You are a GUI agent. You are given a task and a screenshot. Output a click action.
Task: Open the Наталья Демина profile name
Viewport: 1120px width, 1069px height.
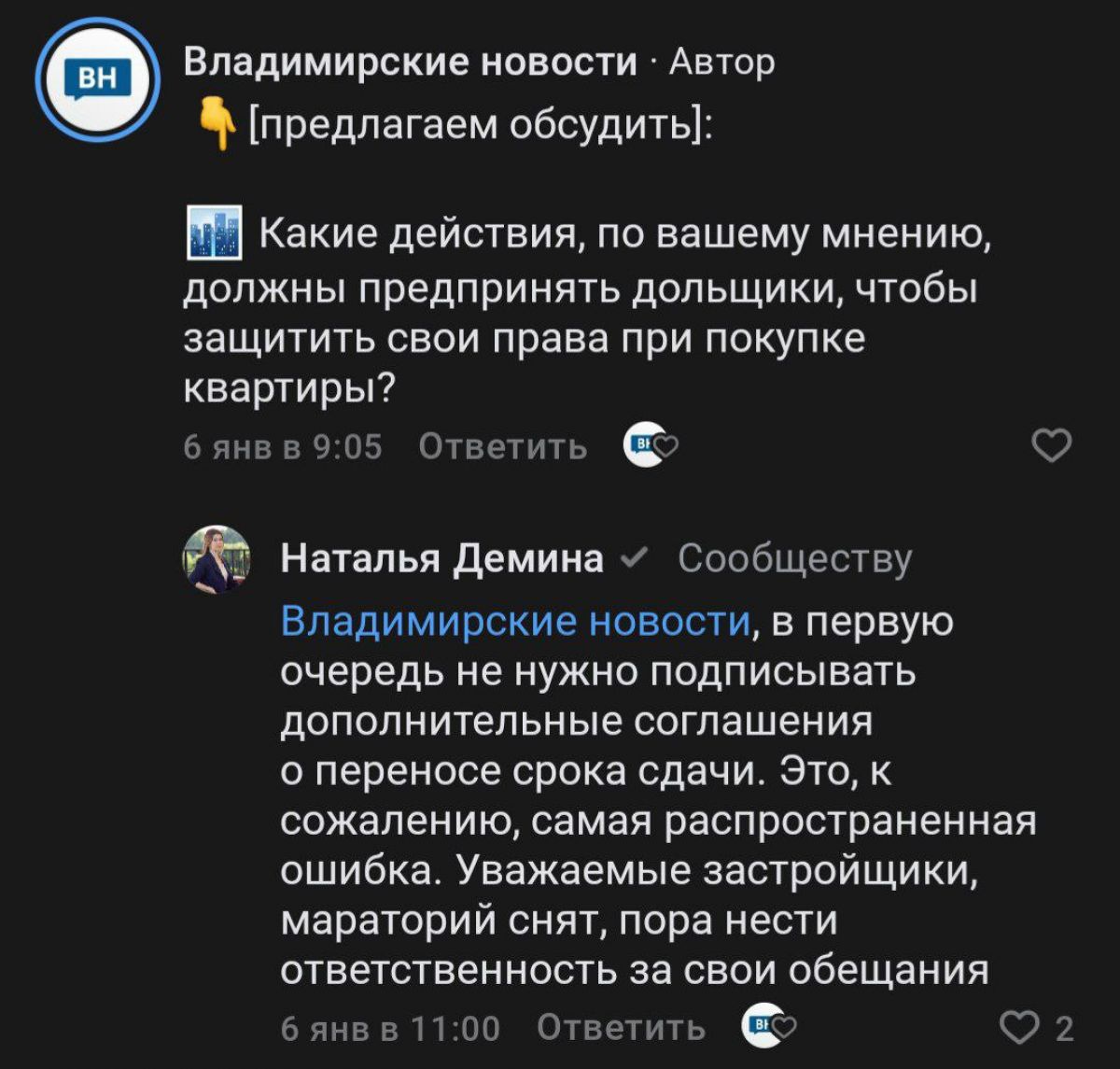pos(442,558)
